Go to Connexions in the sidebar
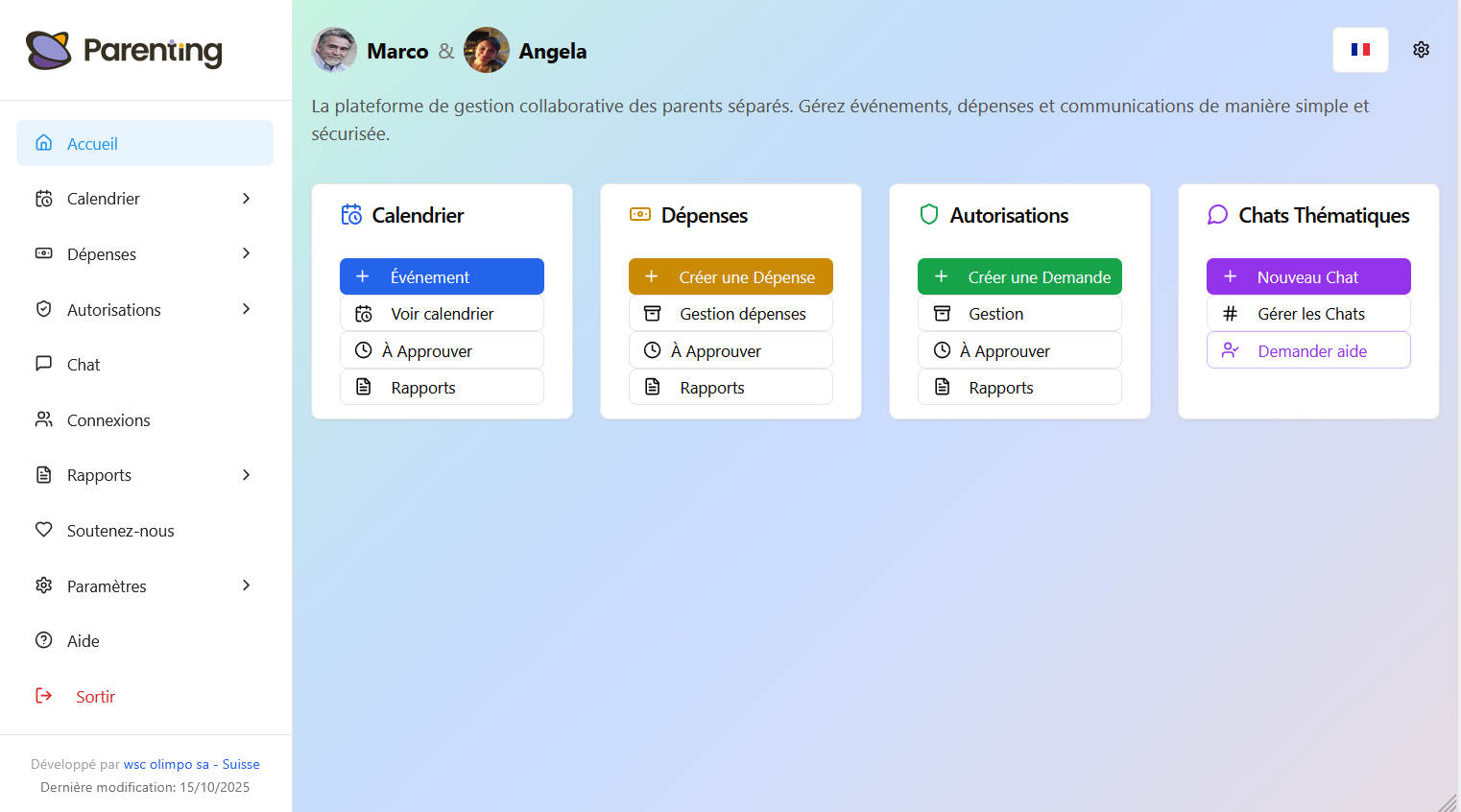 pyautogui.click(x=108, y=420)
